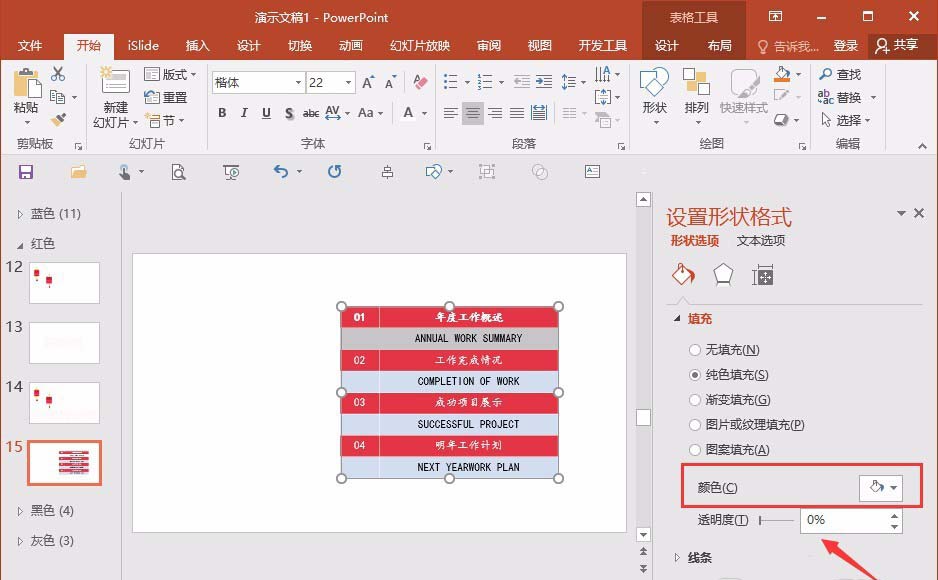938x580 pixels.
Task: Open the 文本选项 tab in Format Shape panel
Action: tap(763, 240)
